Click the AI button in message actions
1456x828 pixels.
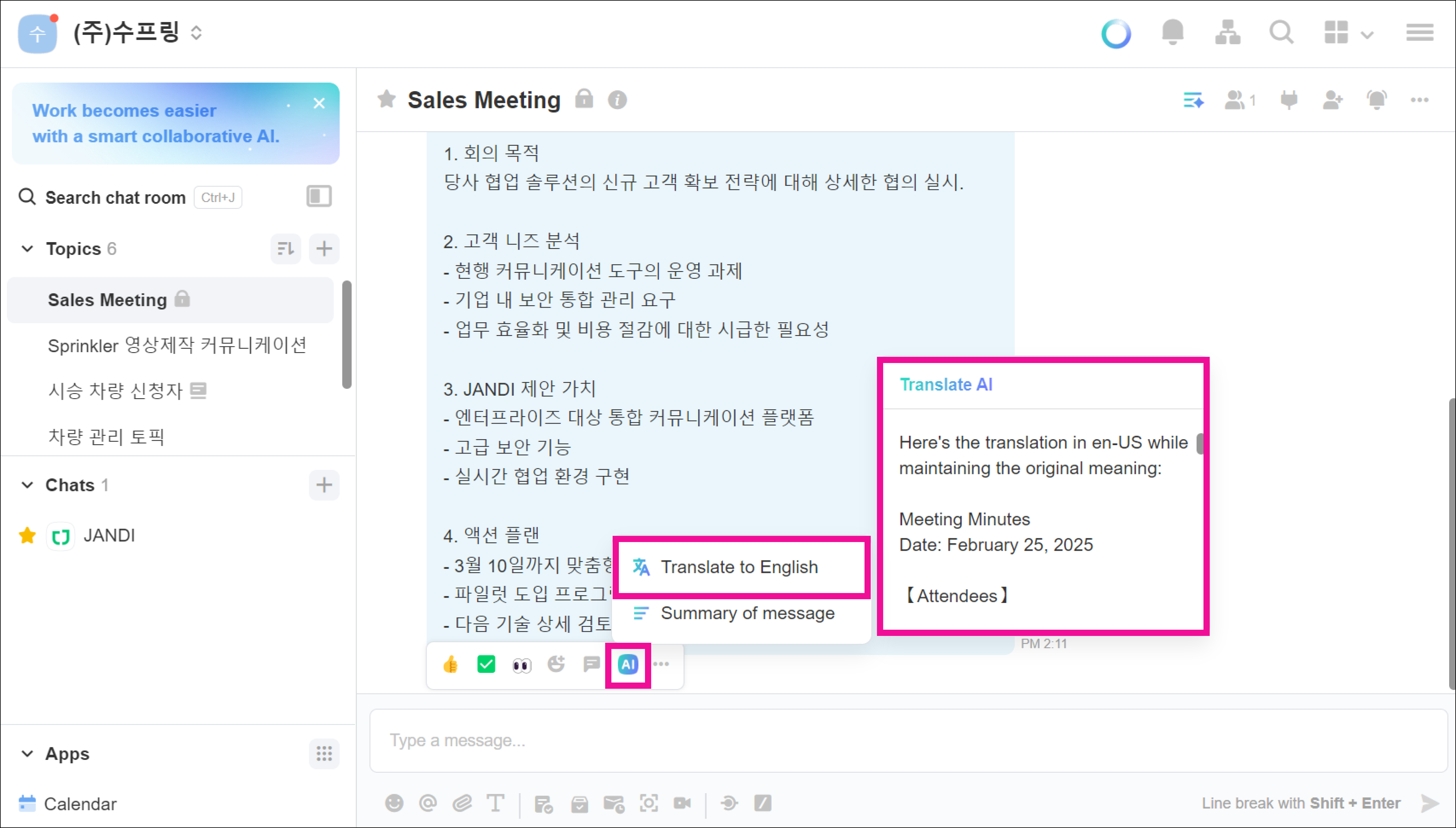coord(628,665)
